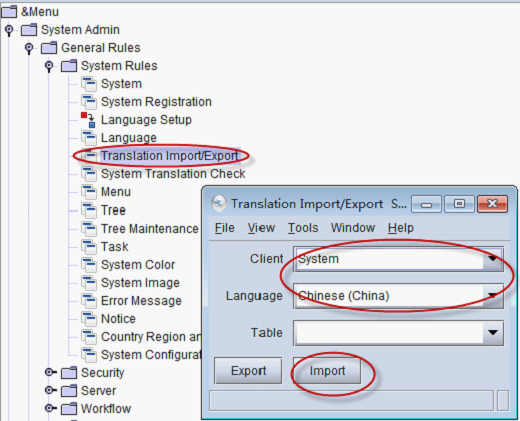520x421 pixels.
Task: Expand the Security tree node
Action: click(50, 372)
